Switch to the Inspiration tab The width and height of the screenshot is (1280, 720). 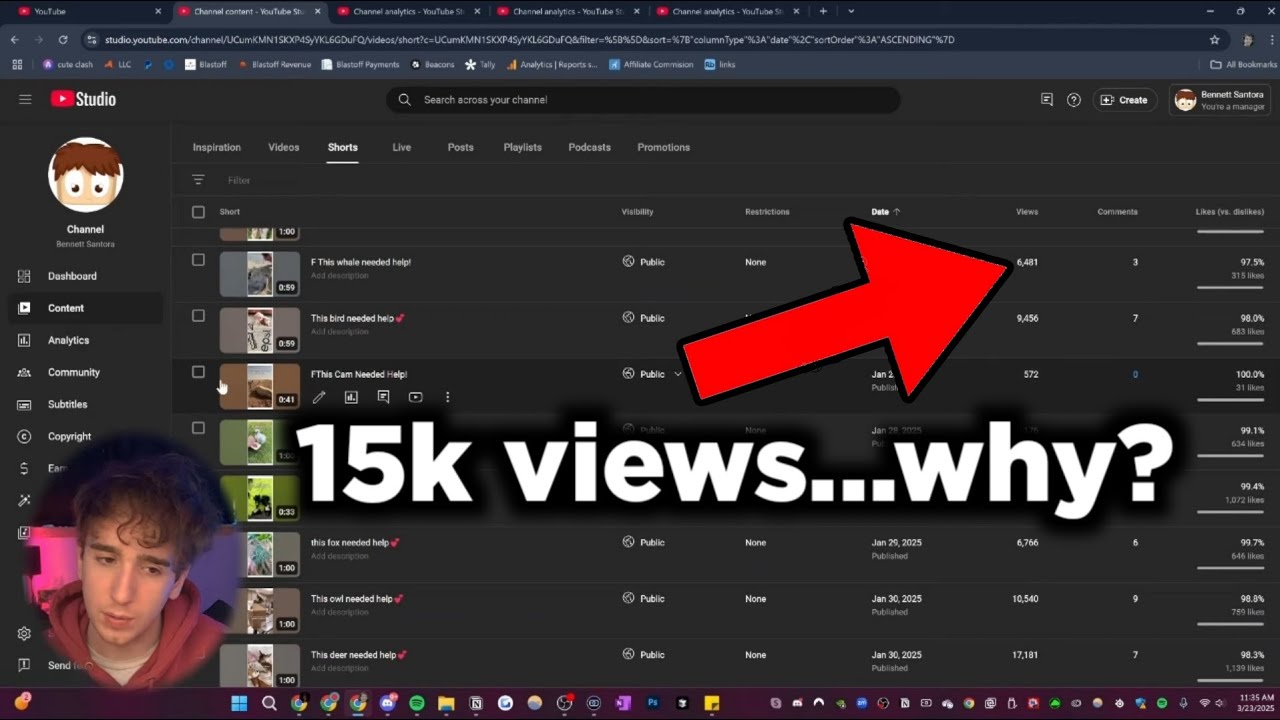(x=217, y=147)
